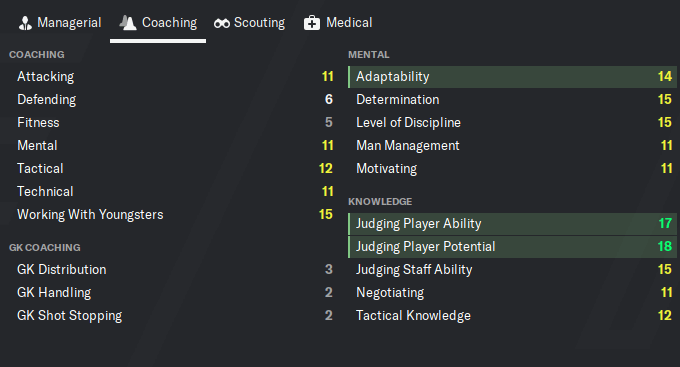
Task: Select the Judging Player Potential row
Action: point(512,247)
